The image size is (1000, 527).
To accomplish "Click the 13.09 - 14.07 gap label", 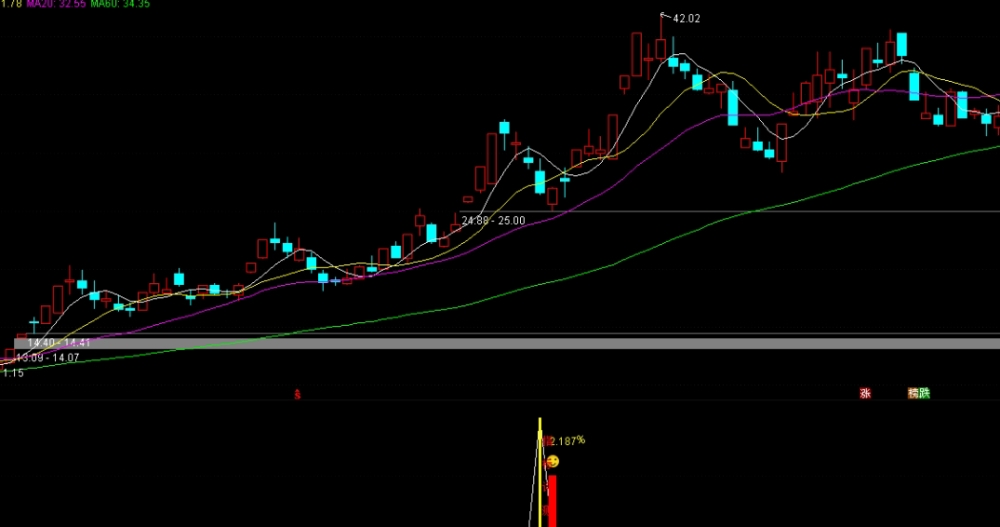I will 47,358.
